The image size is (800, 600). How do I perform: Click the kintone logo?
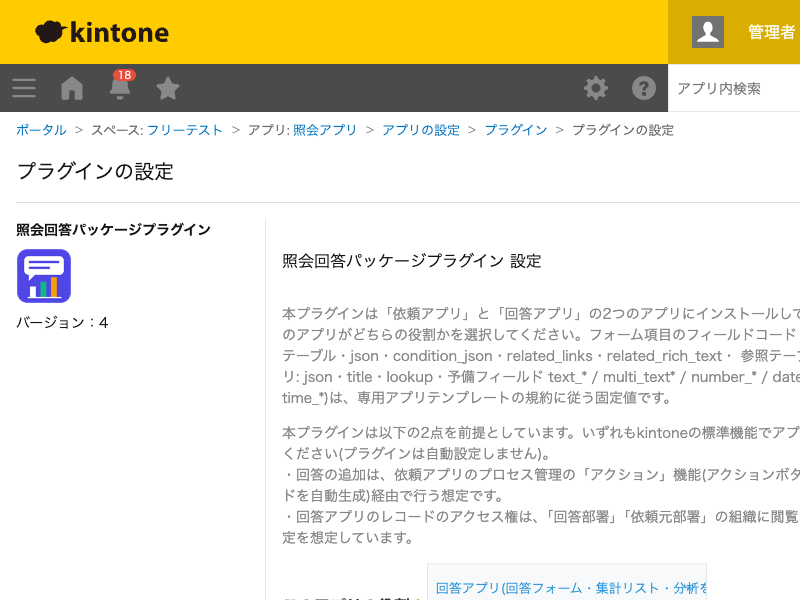[x=102, y=32]
